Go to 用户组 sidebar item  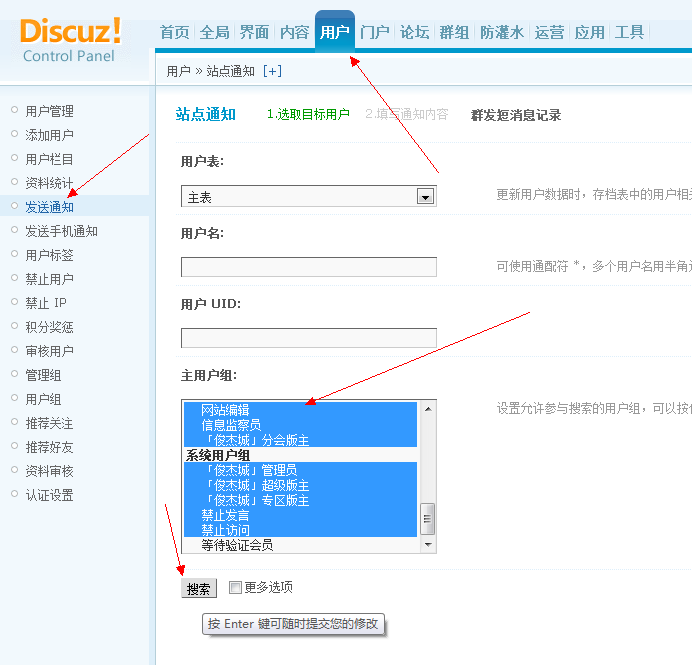click(x=43, y=399)
